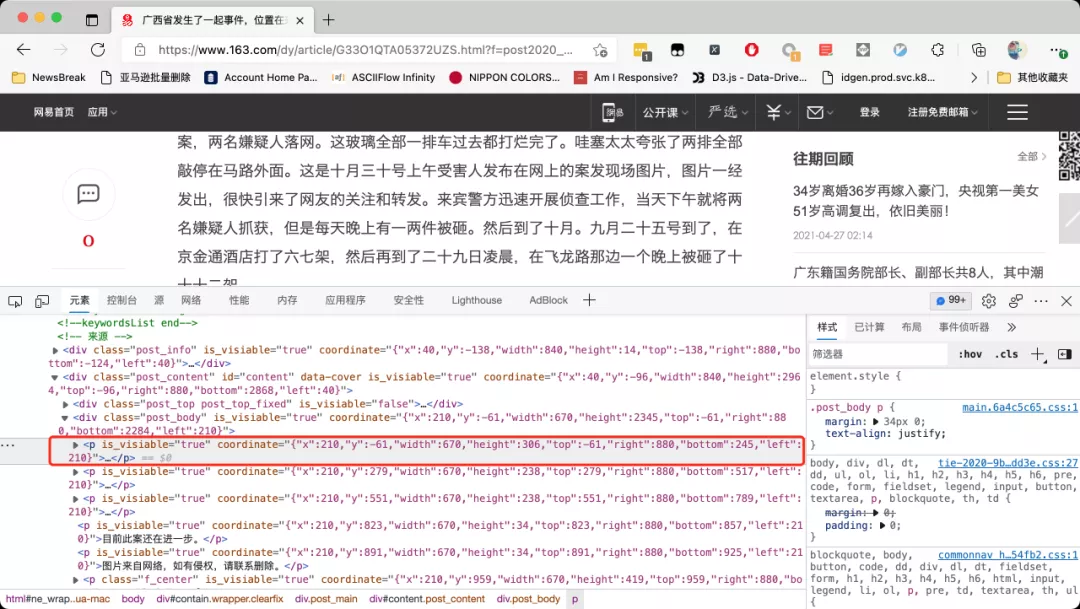
Task: Add more tools to DevTools tab bar
Action: point(589,300)
